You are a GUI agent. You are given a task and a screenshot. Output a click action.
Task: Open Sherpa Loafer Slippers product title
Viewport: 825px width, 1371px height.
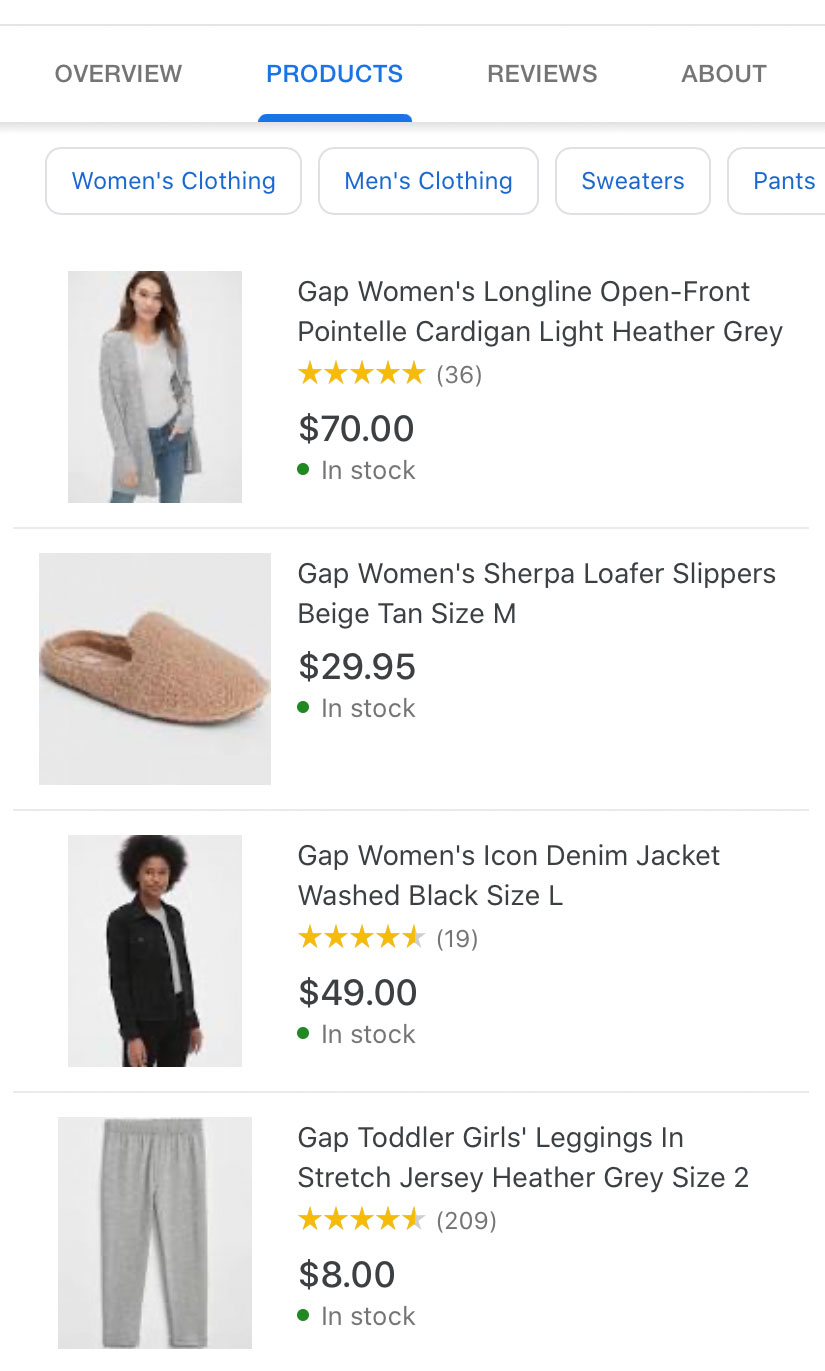[537, 593]
